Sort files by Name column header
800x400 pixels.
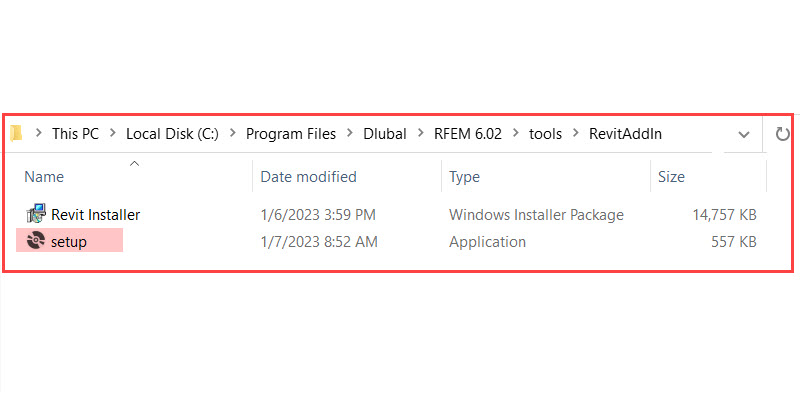44,177
